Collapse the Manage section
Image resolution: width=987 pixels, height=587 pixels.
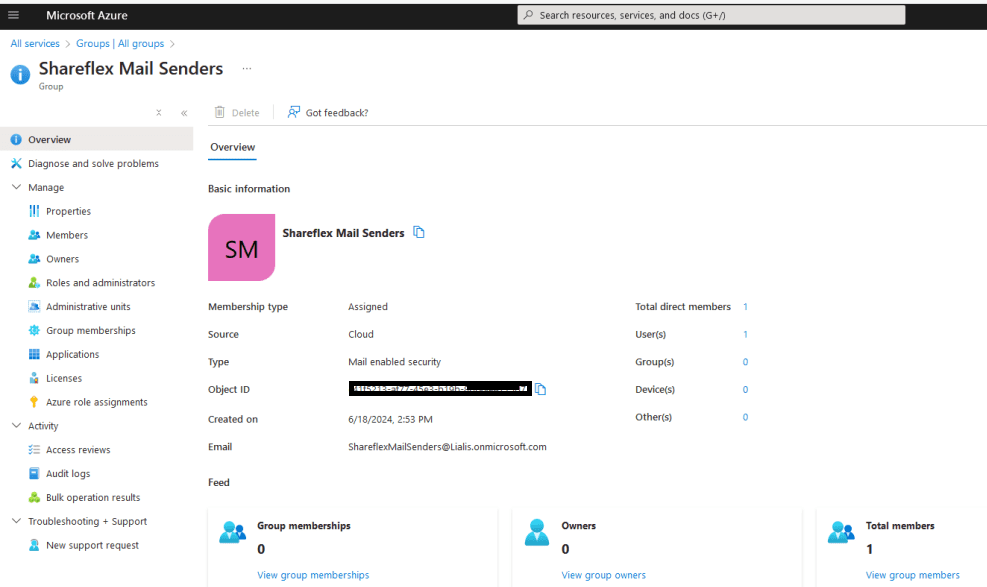pos(16,187)
